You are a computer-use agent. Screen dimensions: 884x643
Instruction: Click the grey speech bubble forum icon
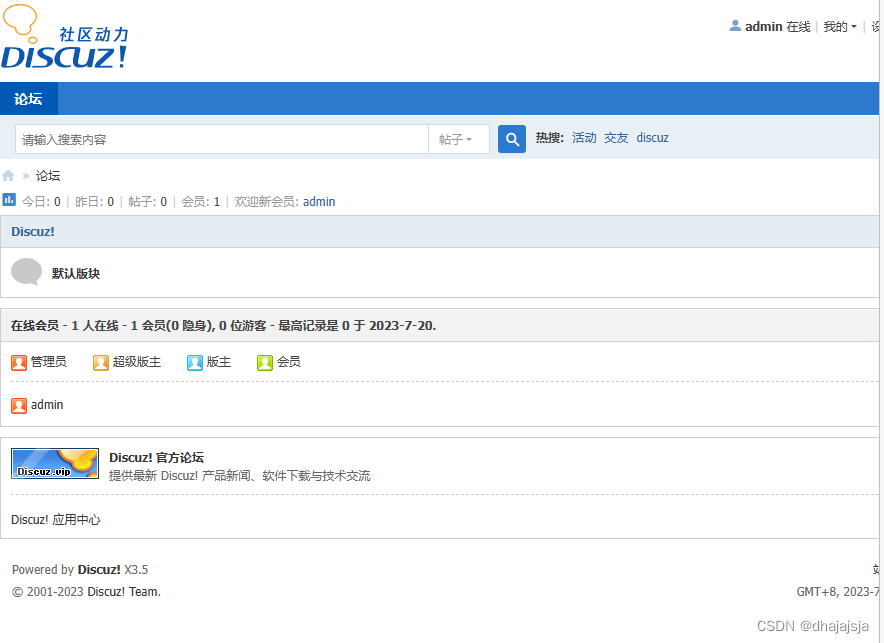tap(26, 272)
